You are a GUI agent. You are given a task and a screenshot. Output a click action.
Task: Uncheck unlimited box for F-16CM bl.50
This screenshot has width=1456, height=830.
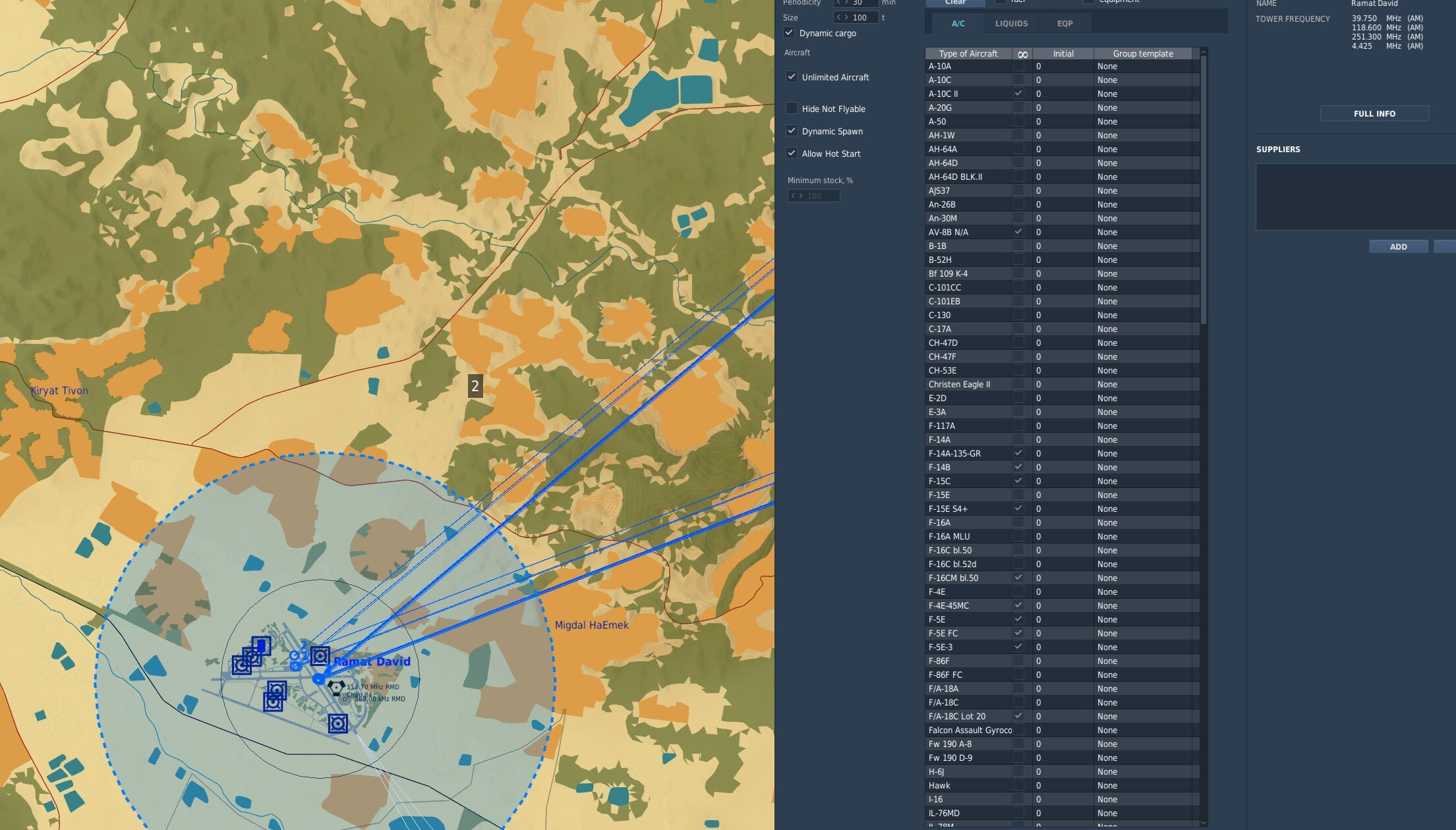point(1019,578)
